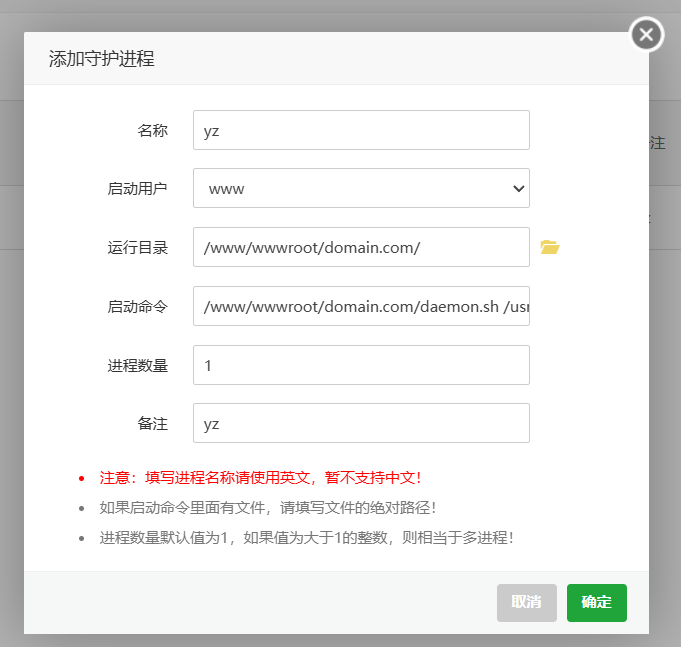Select the 进程数量 input field

coord(360,365)
